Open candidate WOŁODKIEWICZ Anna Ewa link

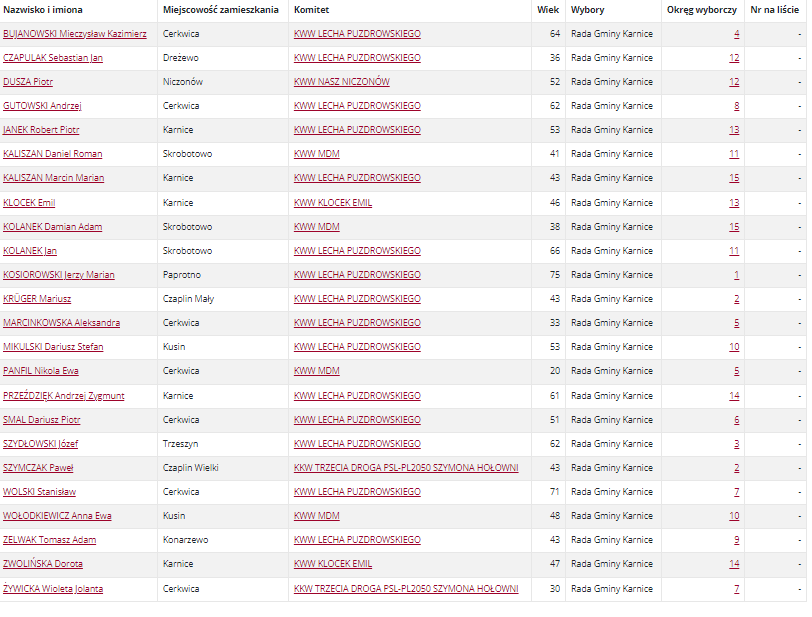(57, 516)
